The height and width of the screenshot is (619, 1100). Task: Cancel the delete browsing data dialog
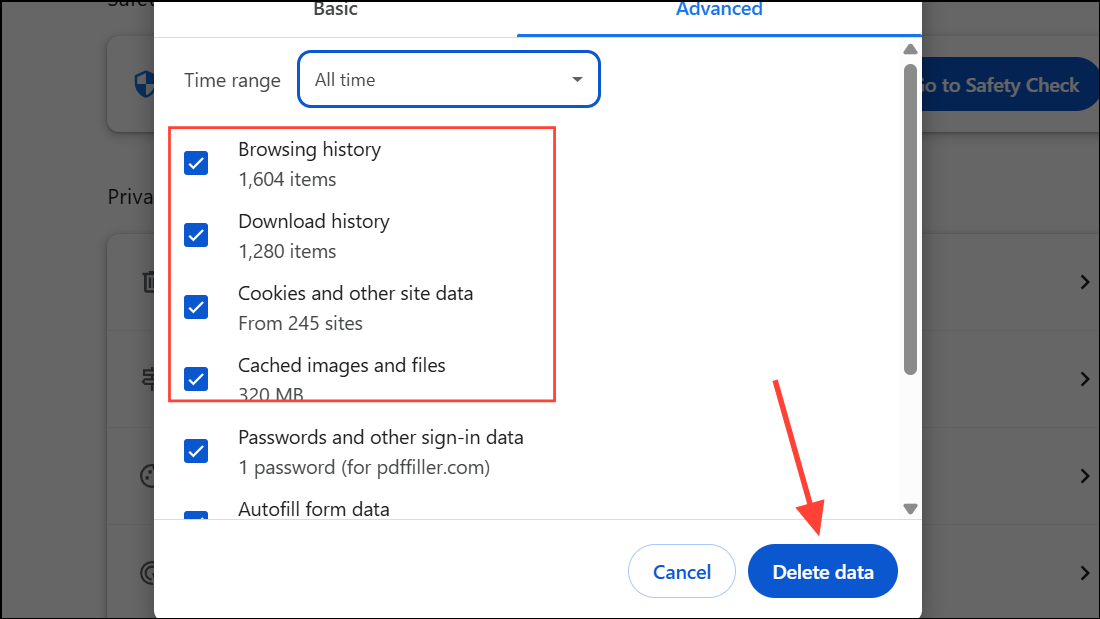[x=681, y=571]
